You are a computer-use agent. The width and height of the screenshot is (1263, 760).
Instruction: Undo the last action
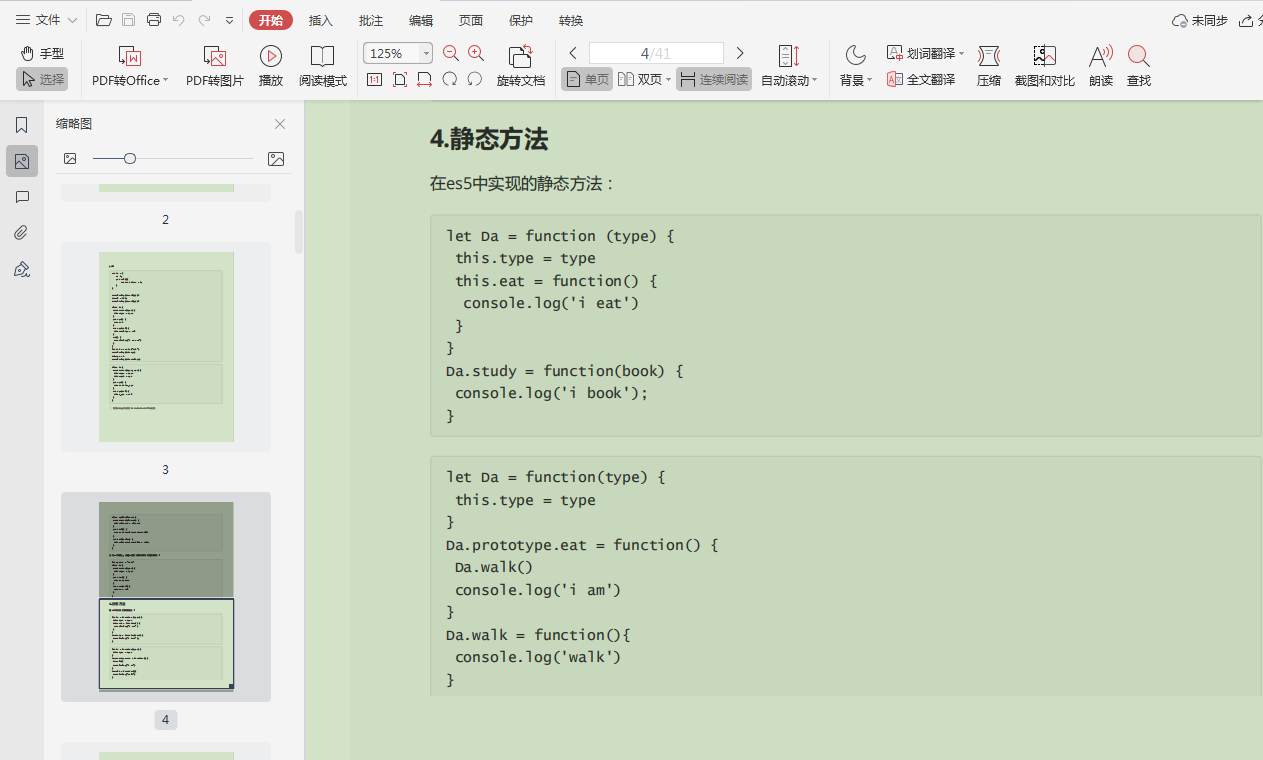(x=179, y=20)
